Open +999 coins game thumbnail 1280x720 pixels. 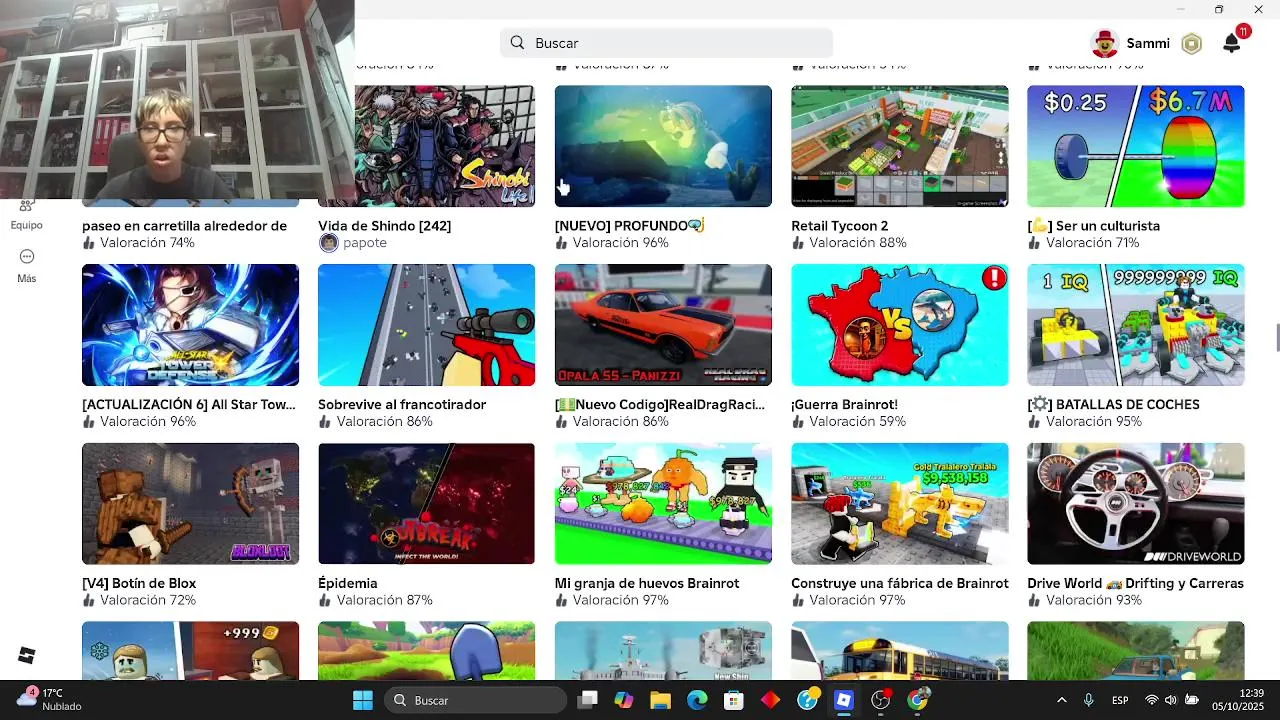pyautogui.click(x=190, y=651)
